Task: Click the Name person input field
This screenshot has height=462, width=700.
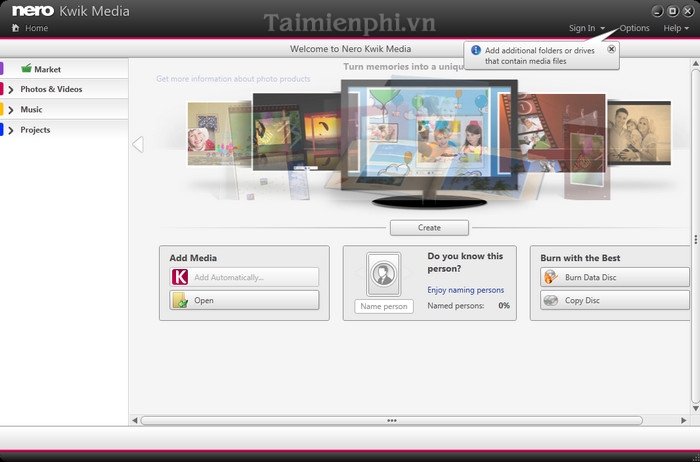Action: click(x=383, y=306)
